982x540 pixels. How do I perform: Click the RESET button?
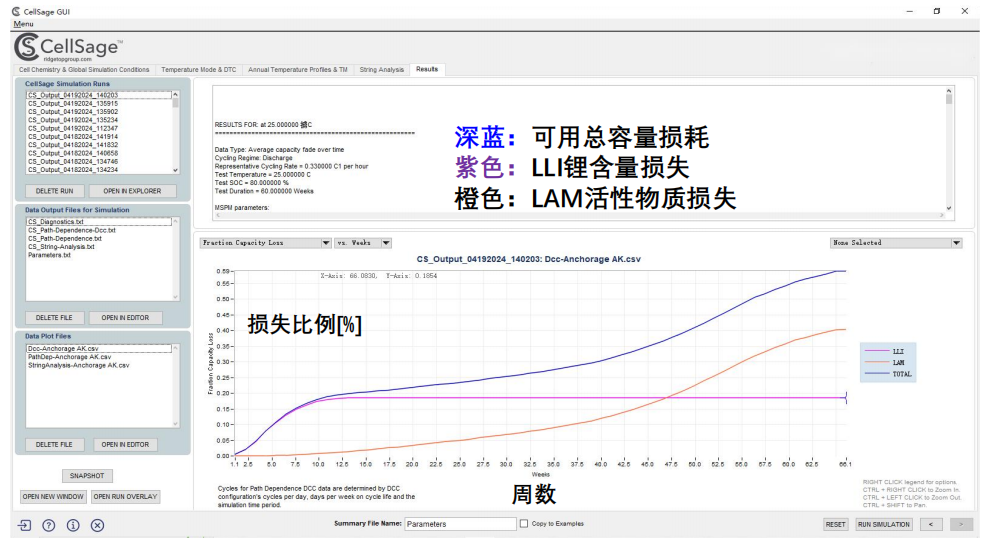835,524
